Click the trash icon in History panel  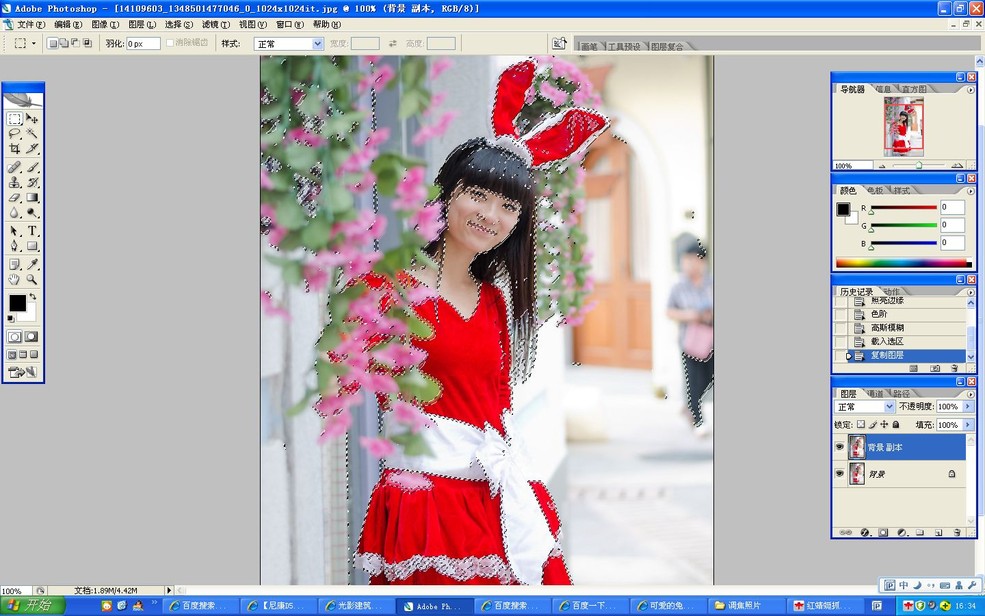(953, 368)
